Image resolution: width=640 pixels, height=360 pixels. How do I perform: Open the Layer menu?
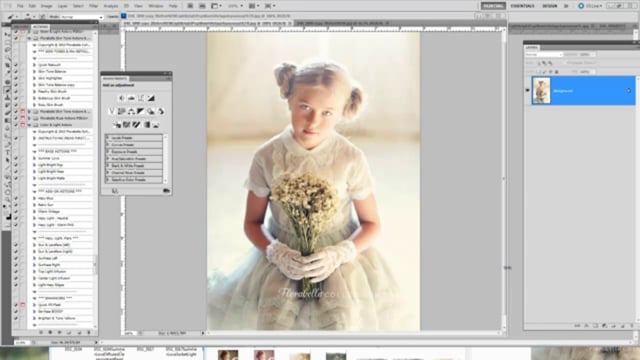[62, 6]
